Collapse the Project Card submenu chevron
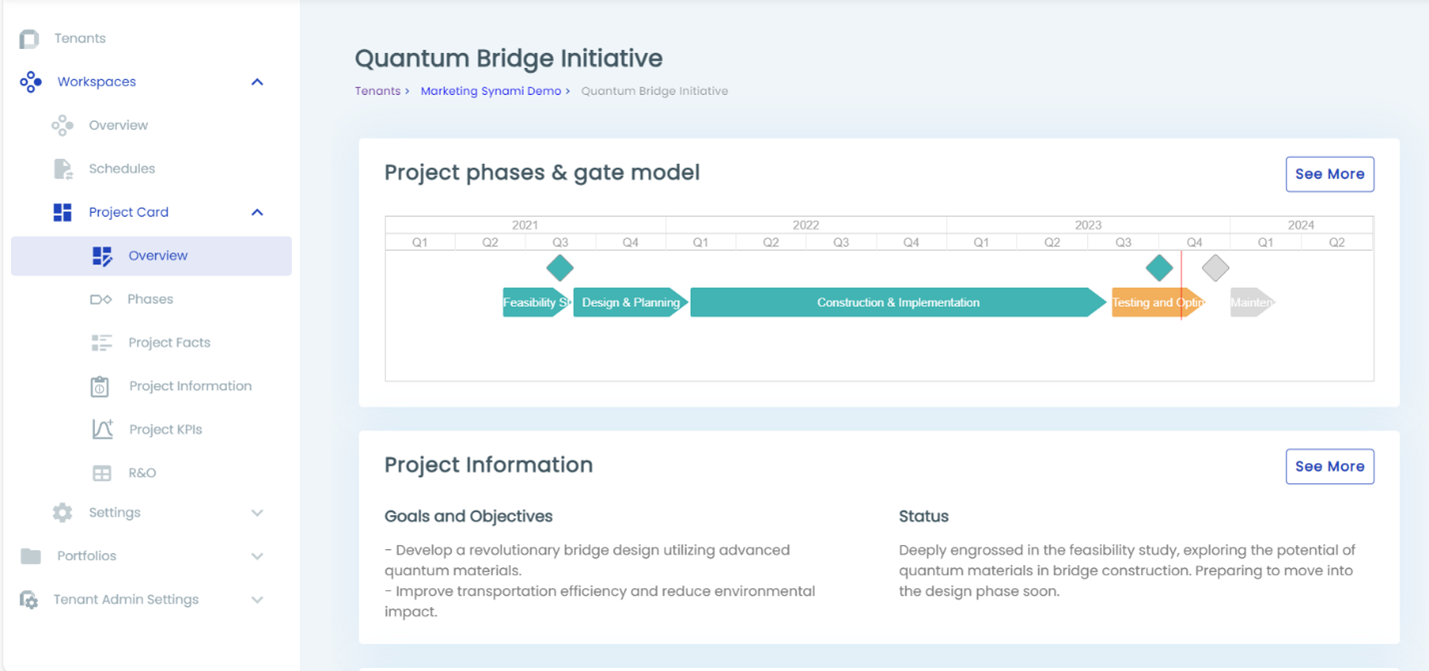Screen dimensions: 1429x671 click(257, 212)
